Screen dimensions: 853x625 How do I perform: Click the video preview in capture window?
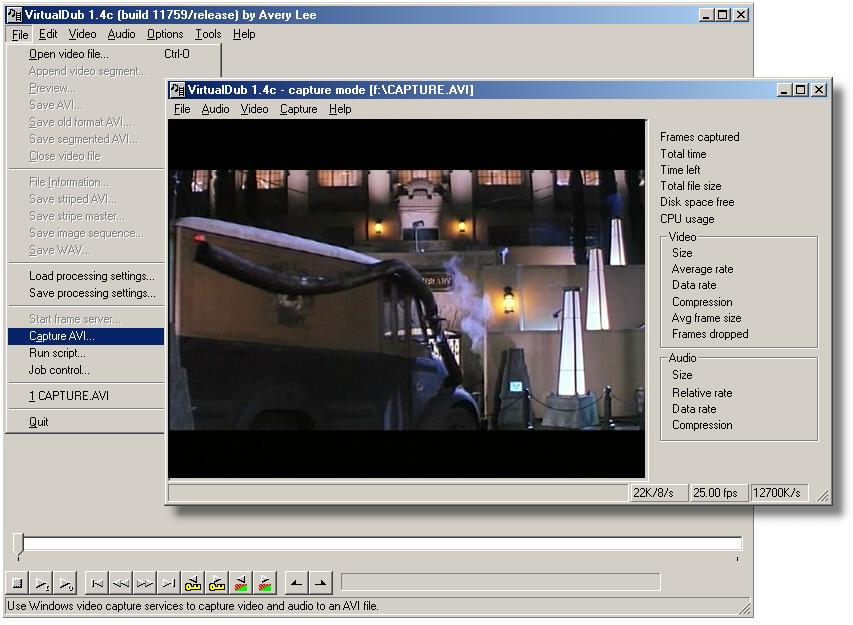(406, 299)
